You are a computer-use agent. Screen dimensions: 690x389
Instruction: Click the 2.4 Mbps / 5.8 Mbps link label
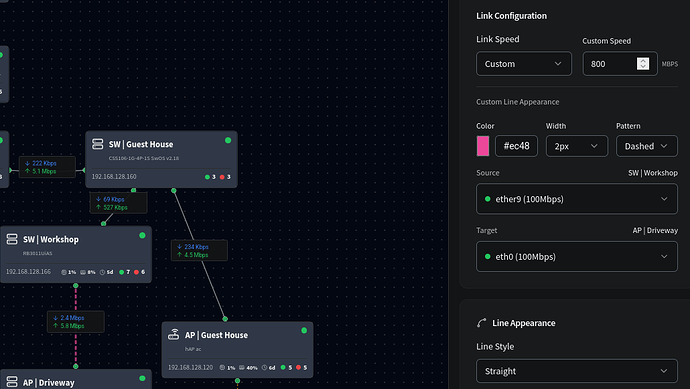click(x=76, y=322)
